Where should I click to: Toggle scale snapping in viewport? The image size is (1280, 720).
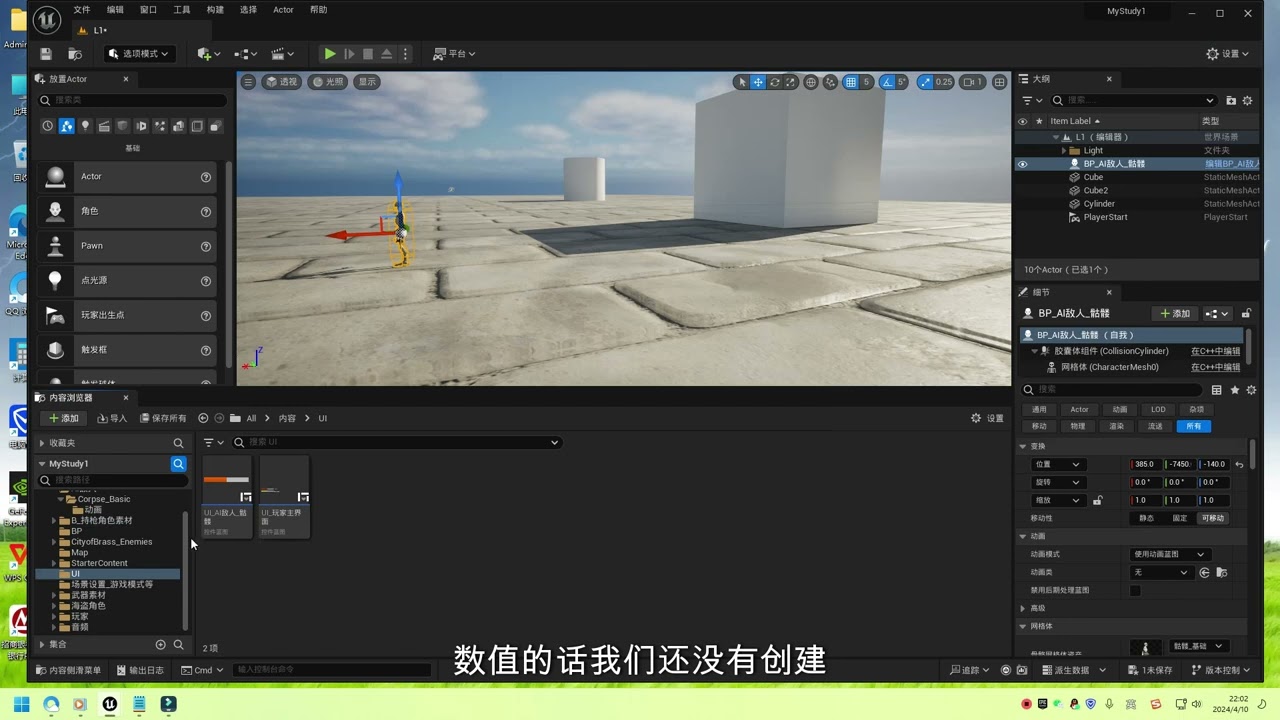[925, 82]
